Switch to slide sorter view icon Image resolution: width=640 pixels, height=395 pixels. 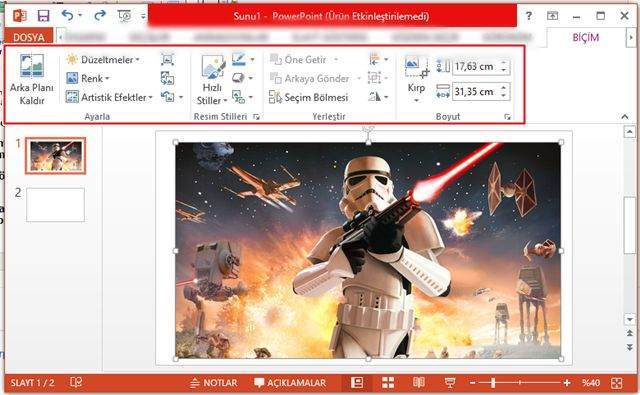click(x=388, y=383)
